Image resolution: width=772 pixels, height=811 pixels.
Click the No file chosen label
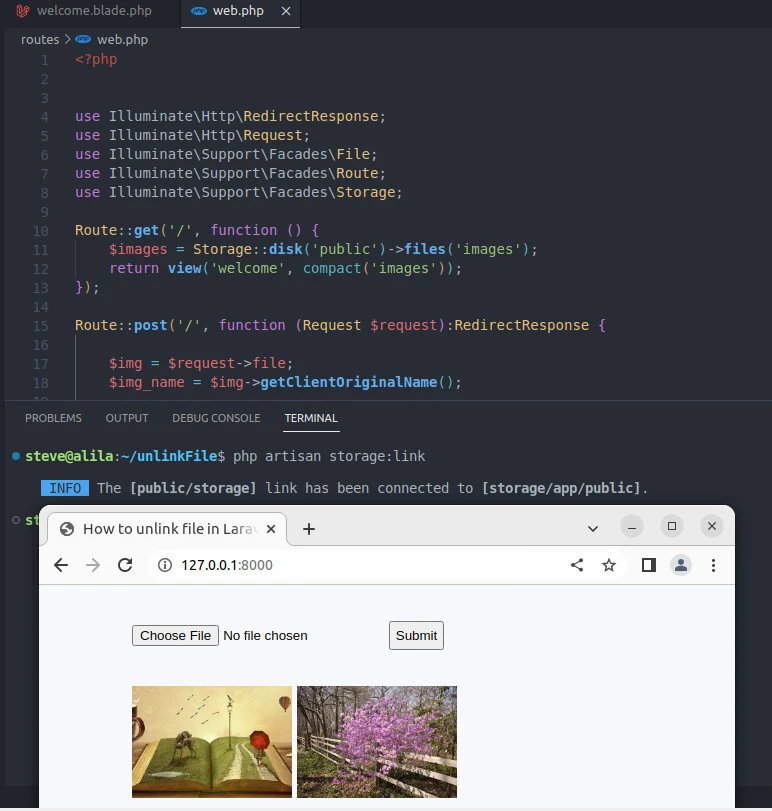(265, 636)
